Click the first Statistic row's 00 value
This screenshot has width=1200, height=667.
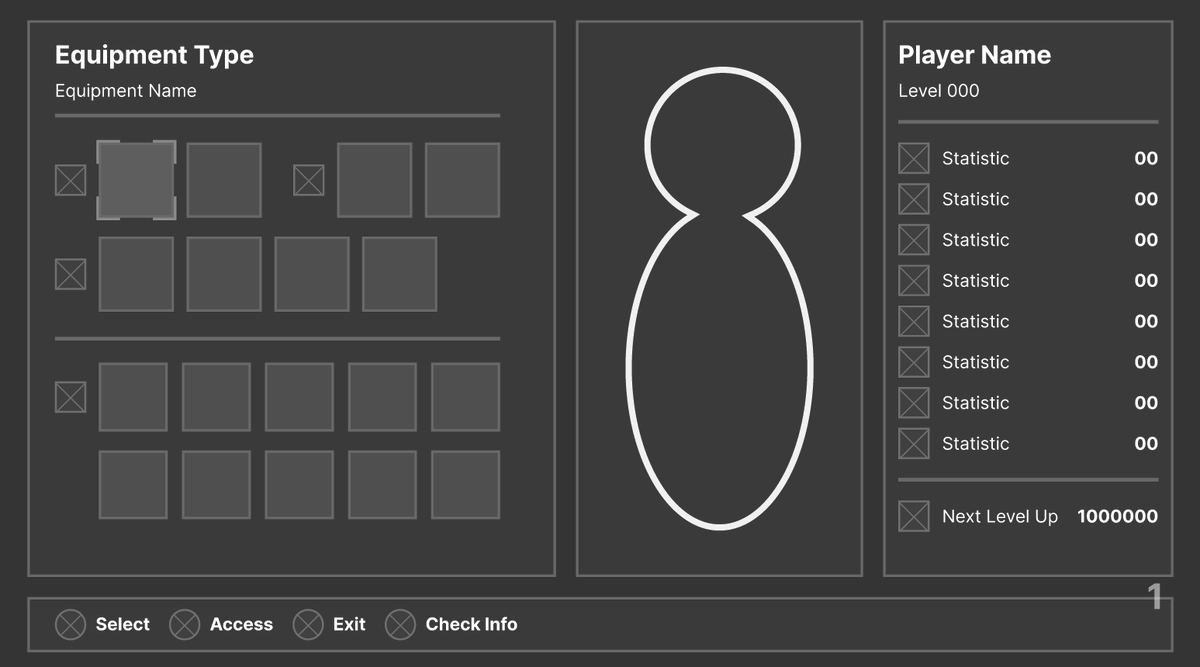[1146, 158]
